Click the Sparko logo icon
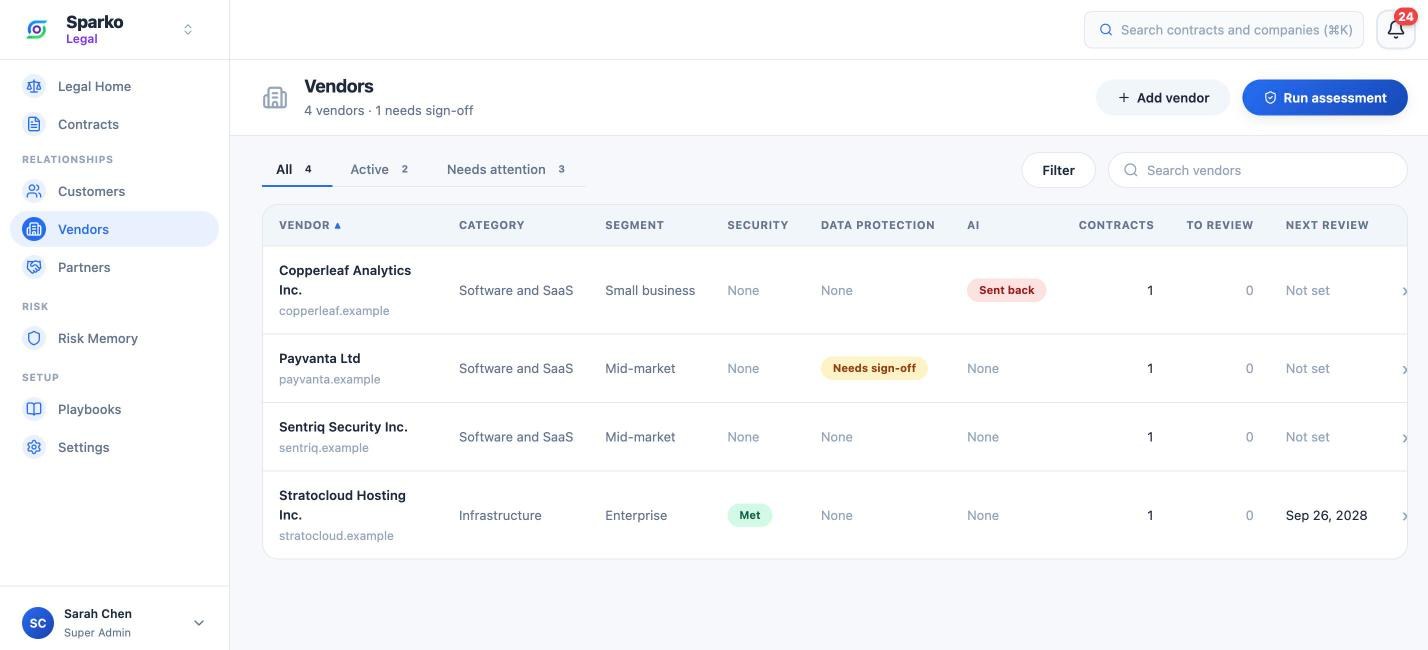 (x=37, y=29)
